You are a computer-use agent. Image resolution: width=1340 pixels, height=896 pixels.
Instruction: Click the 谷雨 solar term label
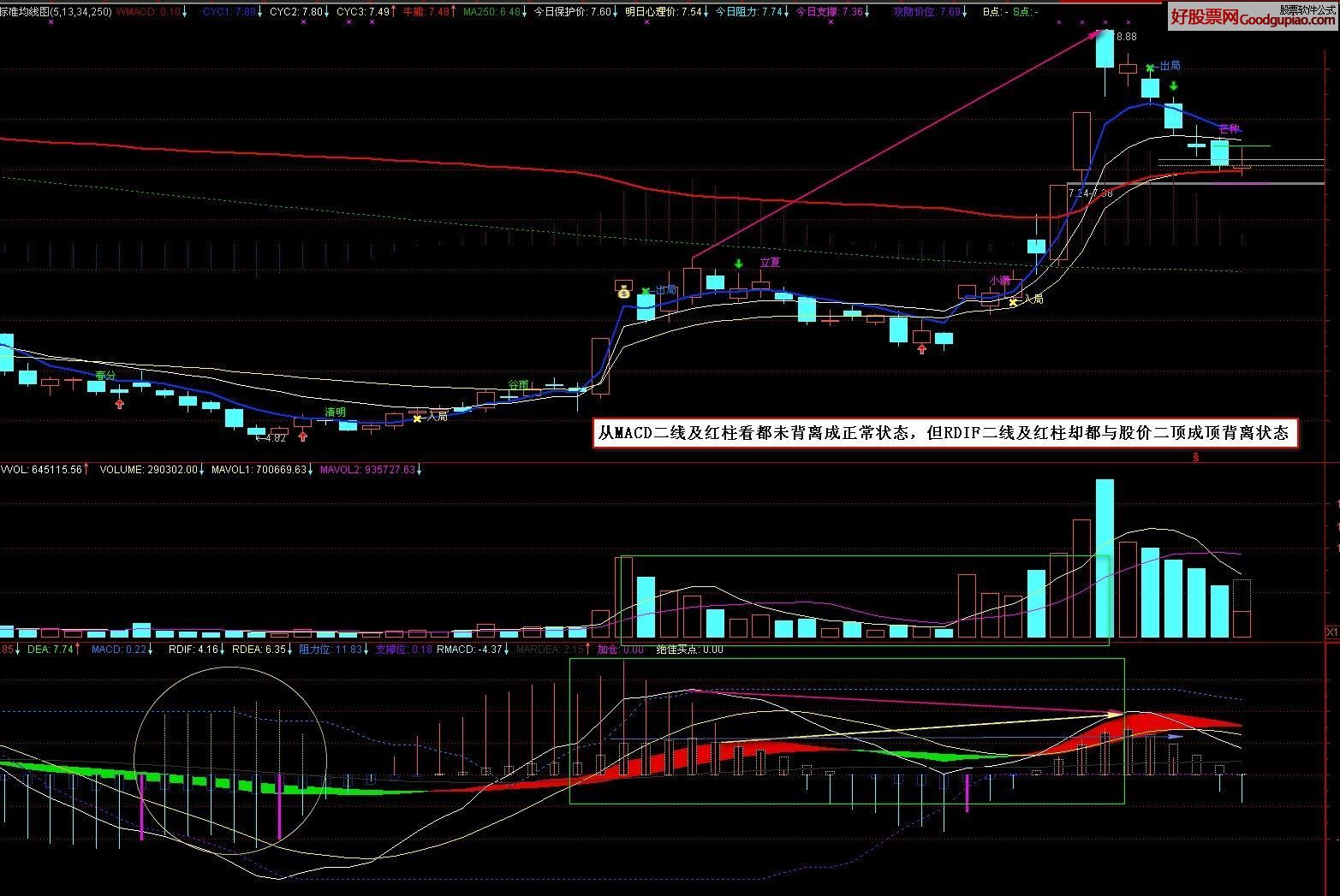[518, 386]
